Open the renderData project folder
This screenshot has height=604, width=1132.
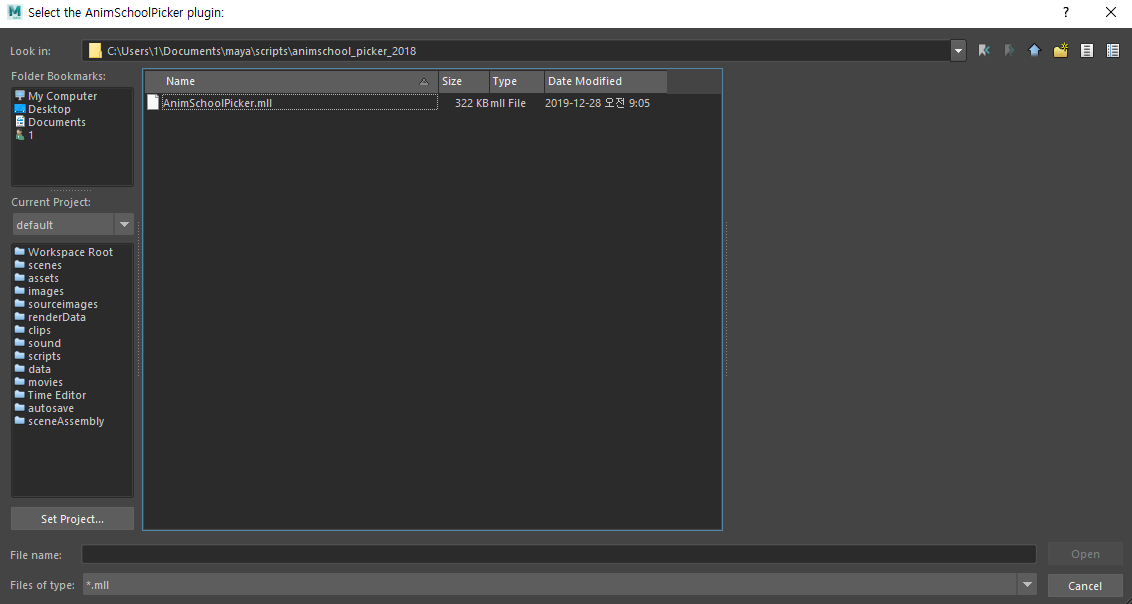pos(57,318)
